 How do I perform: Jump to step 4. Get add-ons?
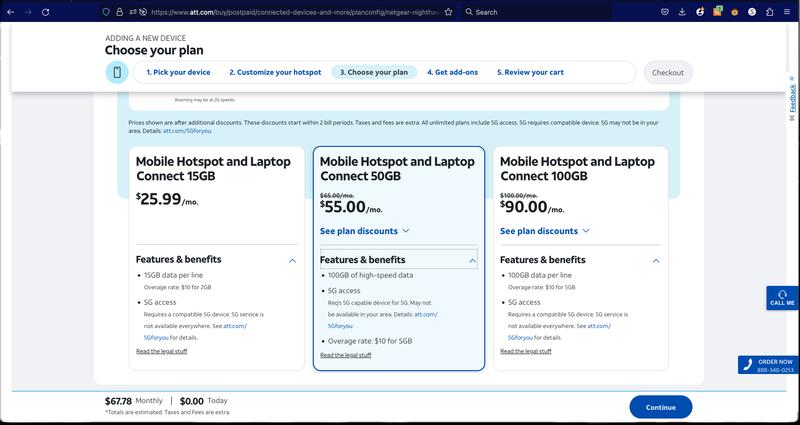453,72
